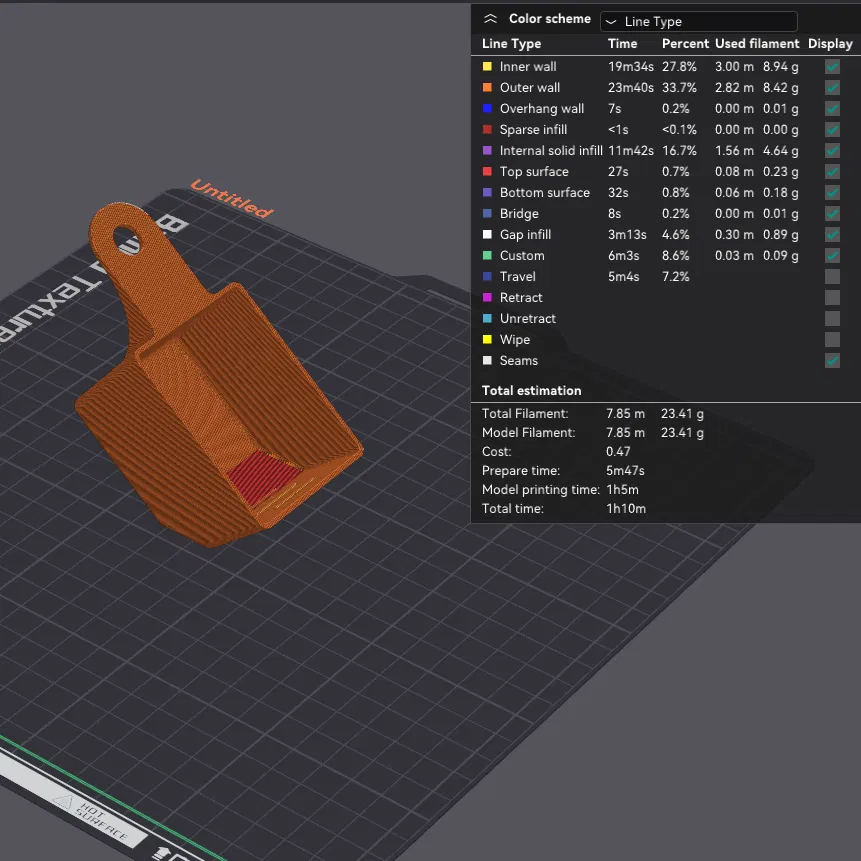This screenshot has height=861, width=861.
Task: Toggle Internal solid infill display checkbox
Action: click(832, 150)
